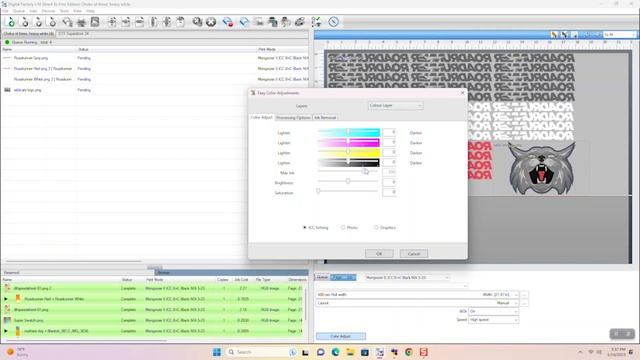Viewport: 640px width, 360px height.
Task: Switch to the Ink Removal tab
Action: (x=325, y=118)
